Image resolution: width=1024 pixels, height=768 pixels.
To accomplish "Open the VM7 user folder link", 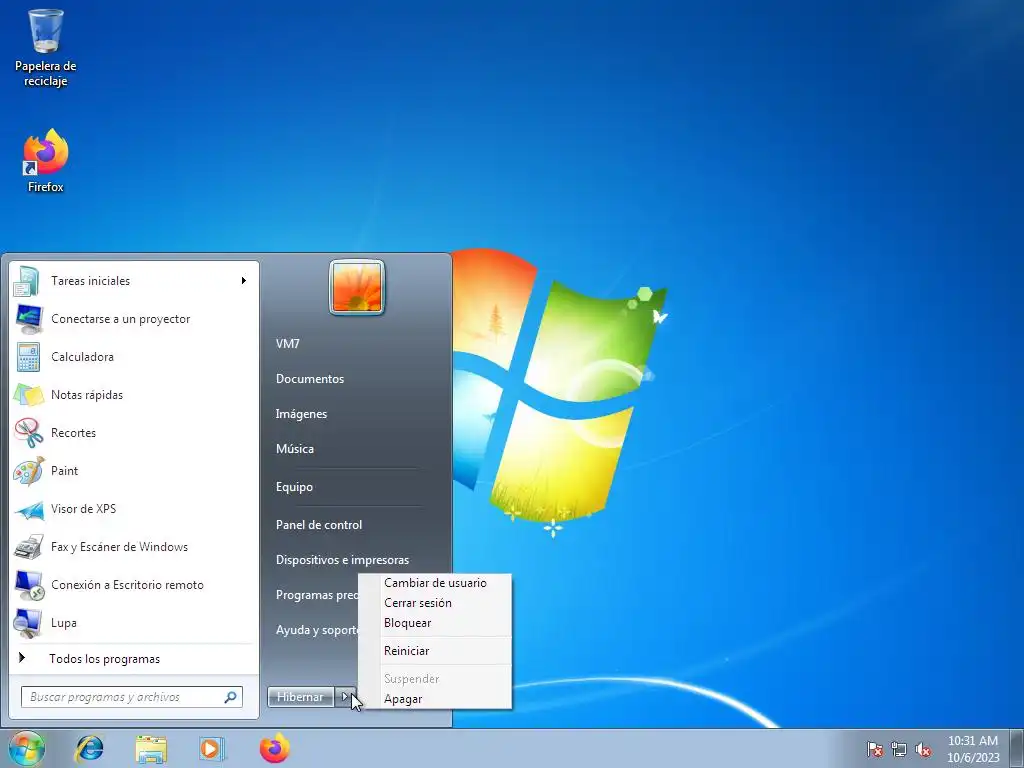I will [287, 344].
